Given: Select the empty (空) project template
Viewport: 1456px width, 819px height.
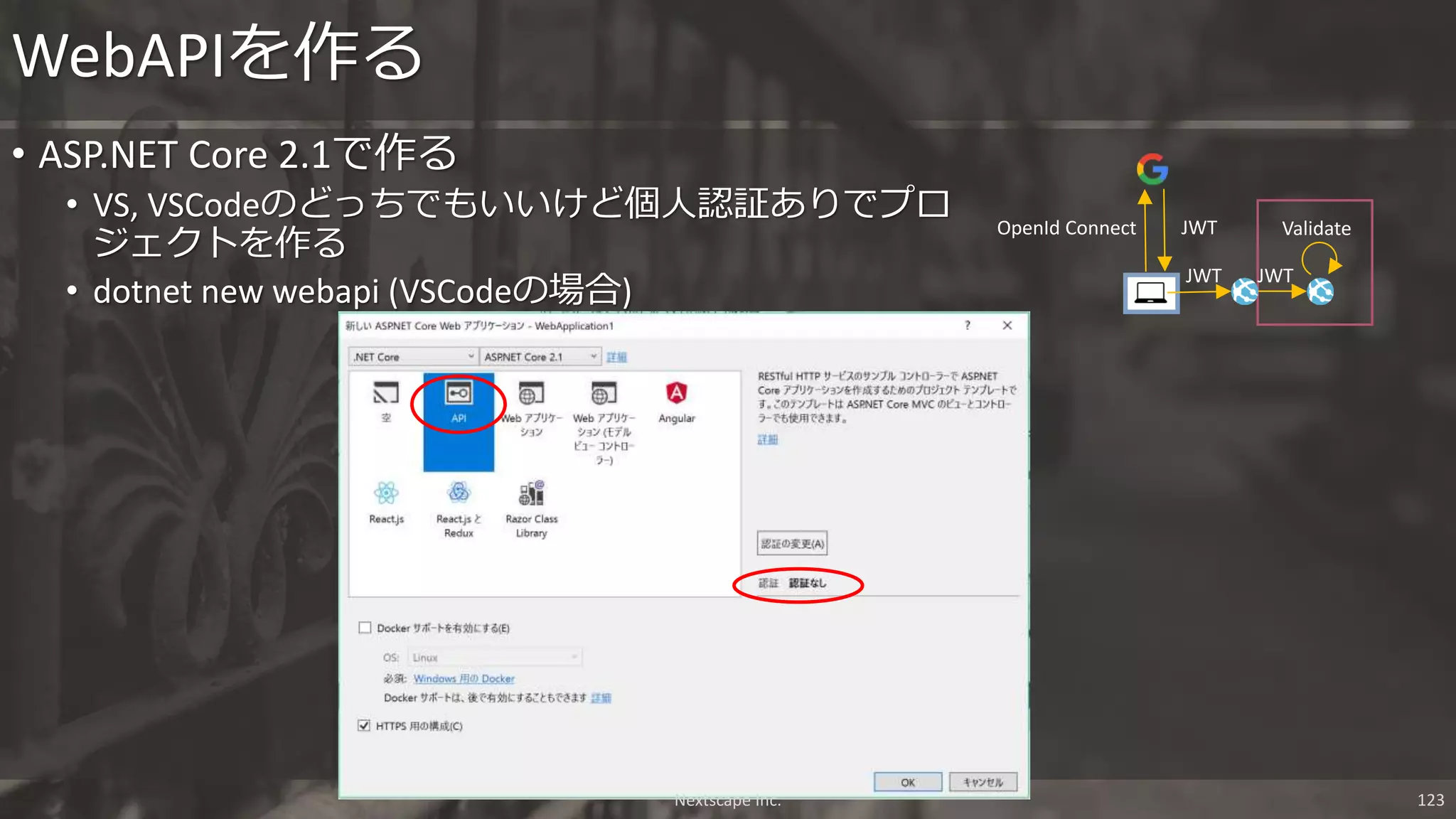Looking at the screenshot, I should coord(386,402).
